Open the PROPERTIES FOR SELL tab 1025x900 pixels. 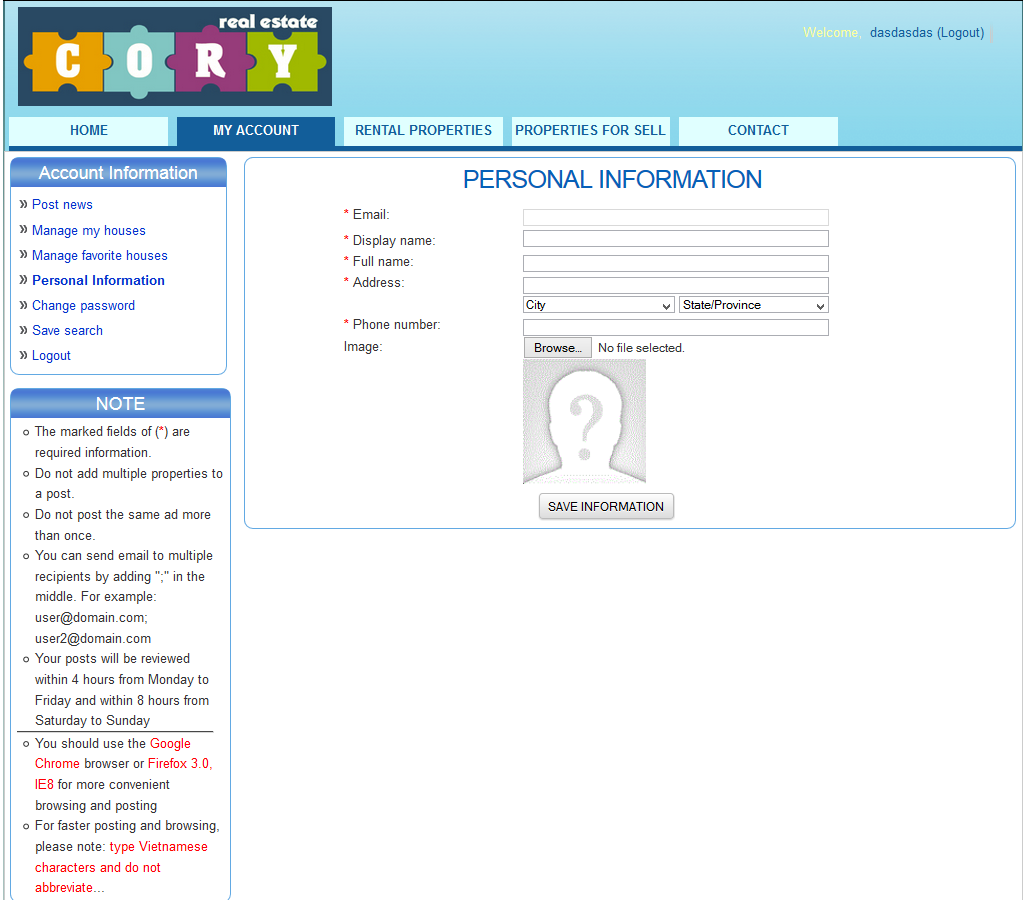pyautogui.click(x=590, y=130)
